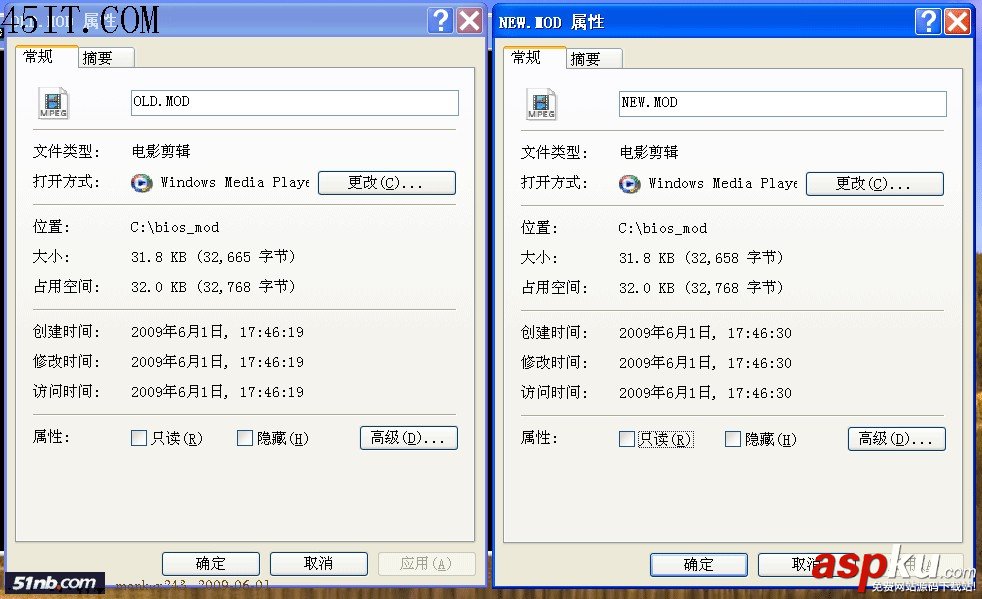This screenshot has height=599, width=982.
Task: Click 创建时间 value 17:46:30 in NEW.MOD window
Action: coord(705,333)
